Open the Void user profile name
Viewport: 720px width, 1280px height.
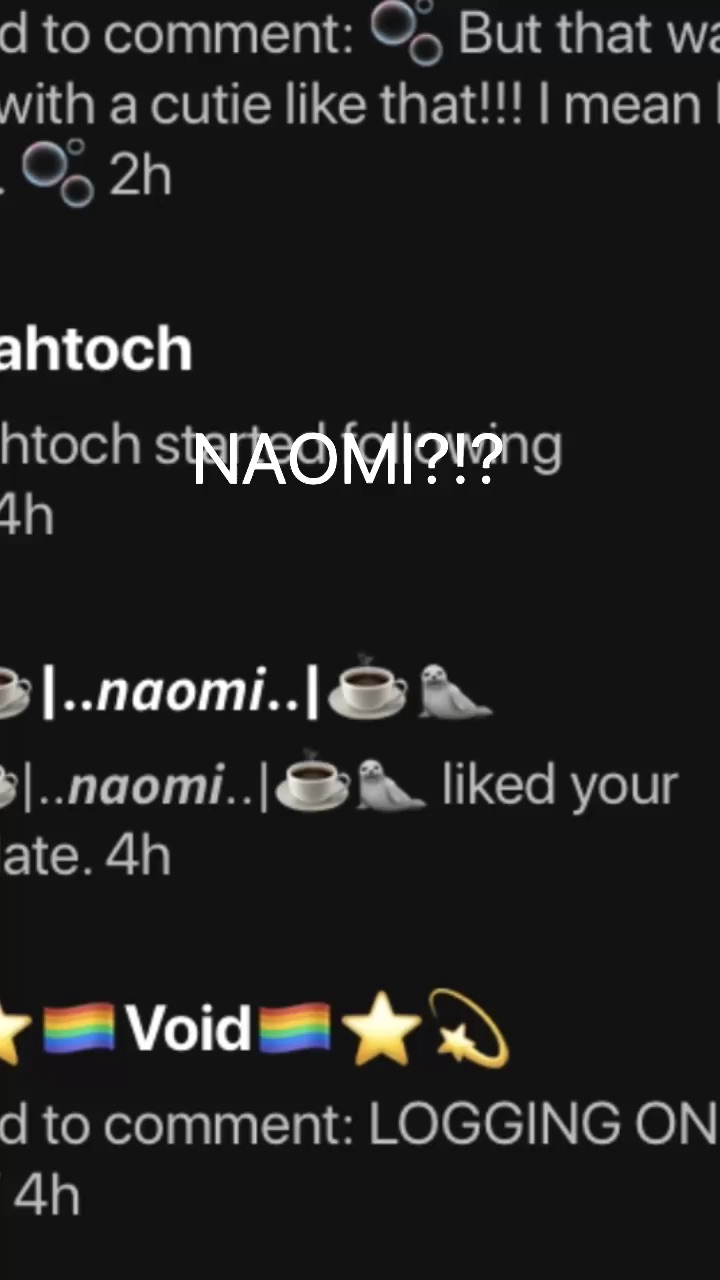[x=188, y=1029]
